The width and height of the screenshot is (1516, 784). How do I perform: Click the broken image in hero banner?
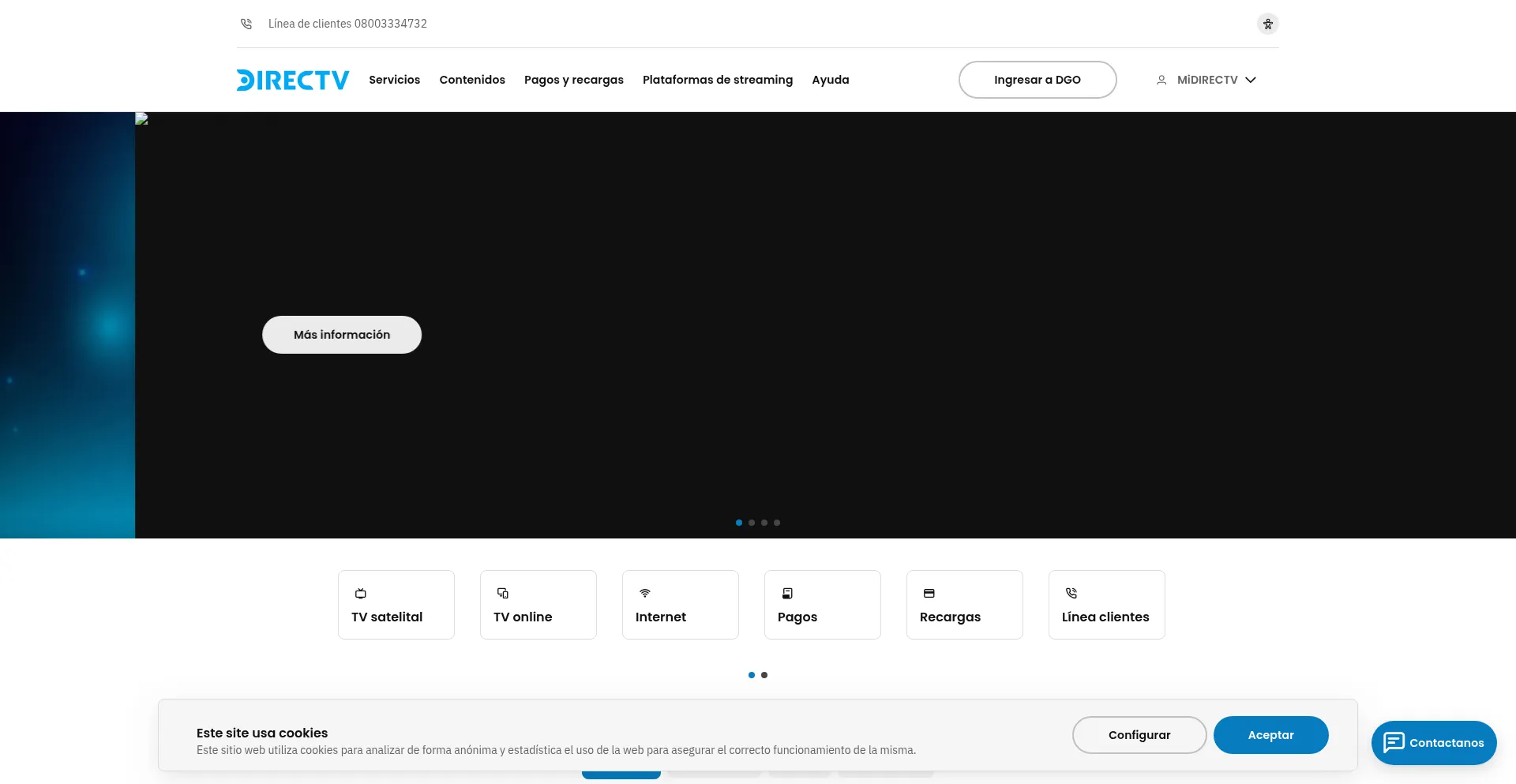(x=141, y=118)
